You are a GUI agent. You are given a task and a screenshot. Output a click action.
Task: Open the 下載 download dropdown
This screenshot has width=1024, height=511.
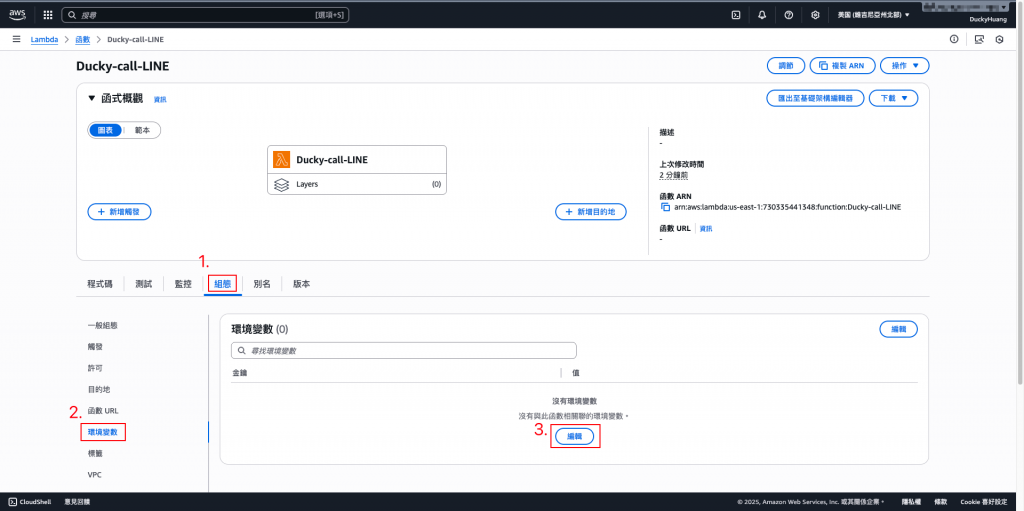coord(893,98)
